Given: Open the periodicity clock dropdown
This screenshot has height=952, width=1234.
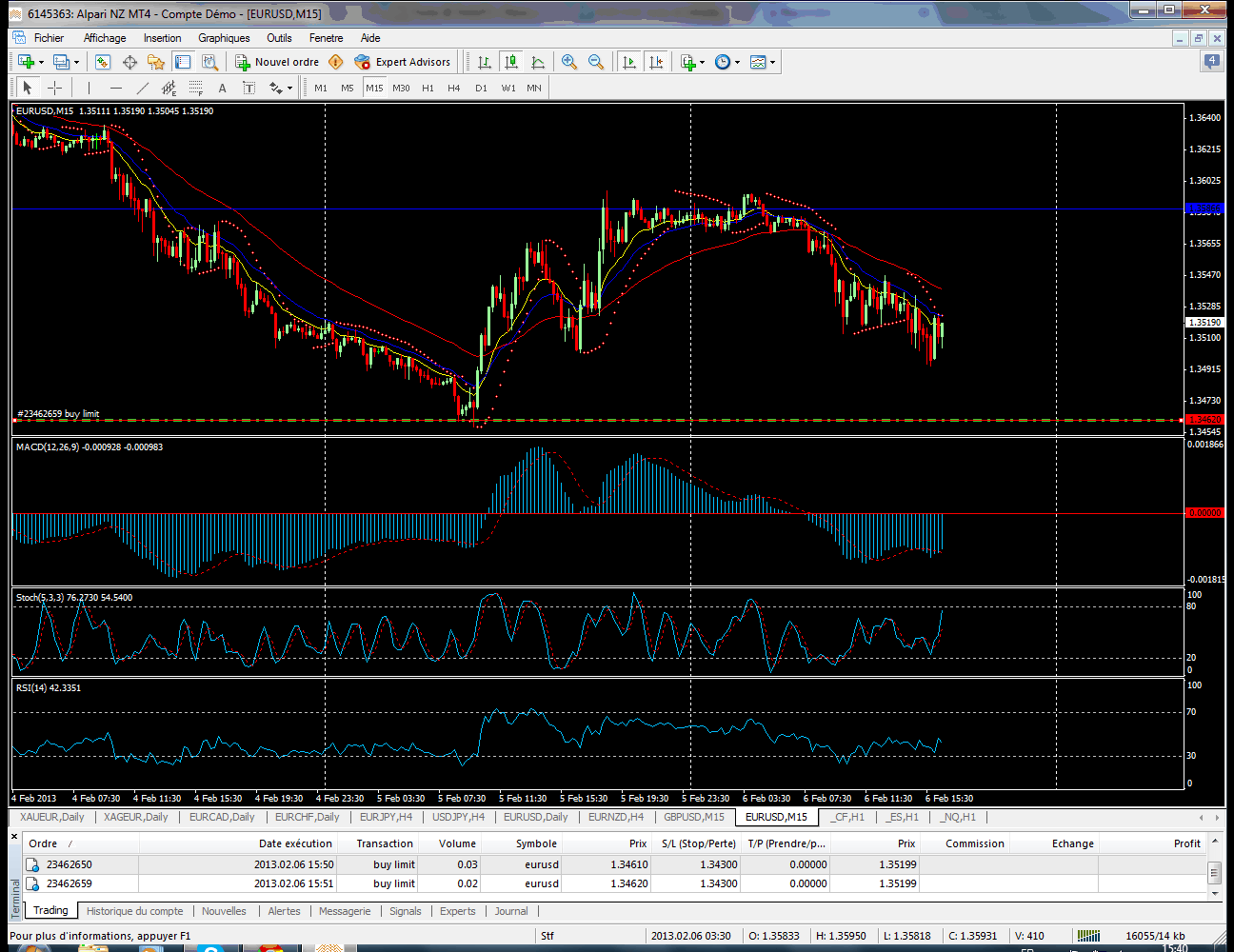Looking at the screenshot, I should (737, 63).
